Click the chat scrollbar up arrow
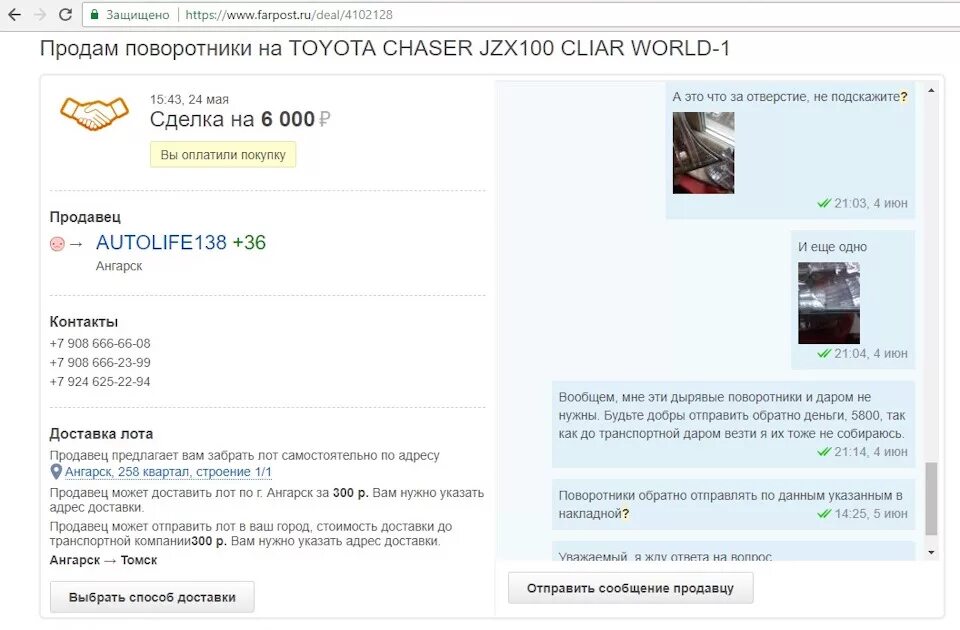Viewport: 960px width, 630px height. [931, 91]
